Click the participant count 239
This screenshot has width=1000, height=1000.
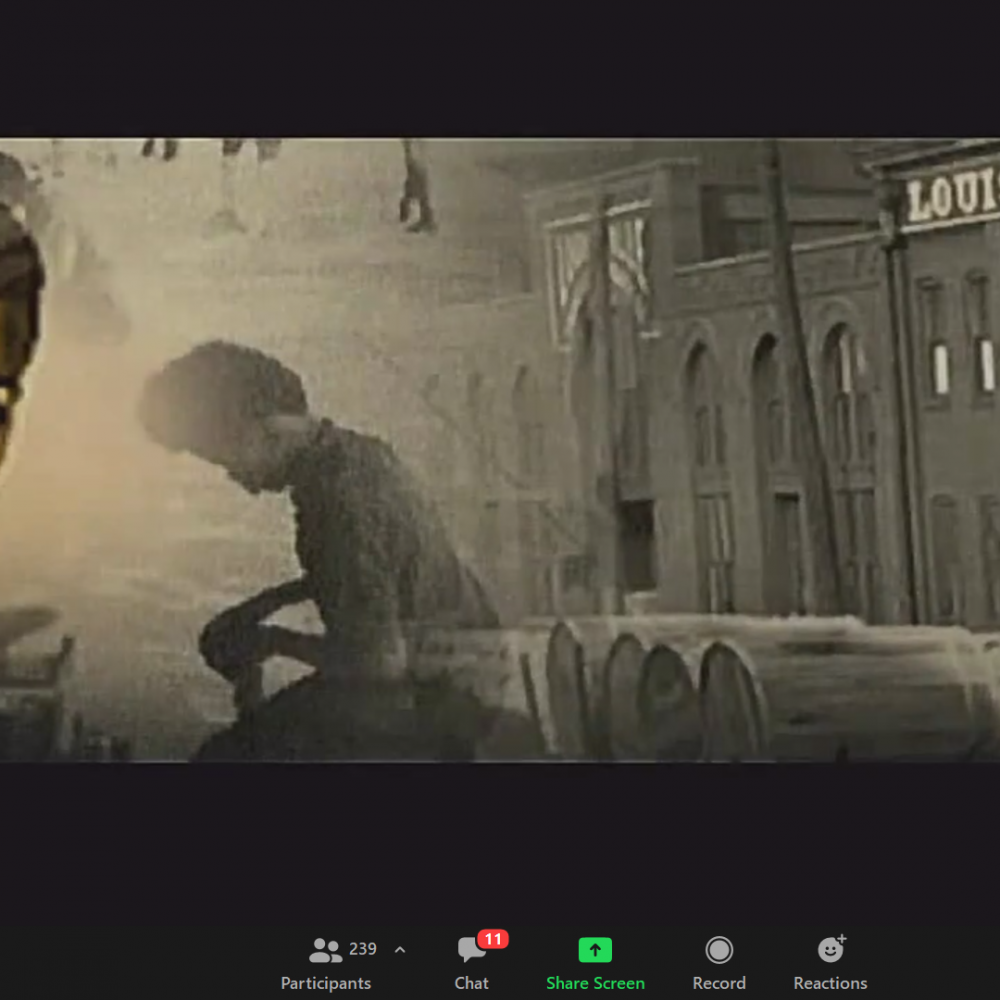(x=363, y=949)
